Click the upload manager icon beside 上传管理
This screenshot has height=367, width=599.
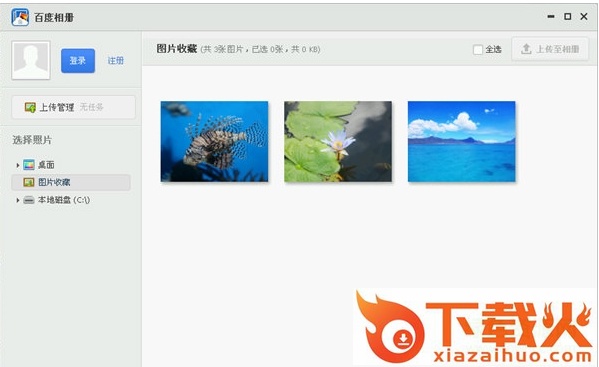tap(30, 107)
